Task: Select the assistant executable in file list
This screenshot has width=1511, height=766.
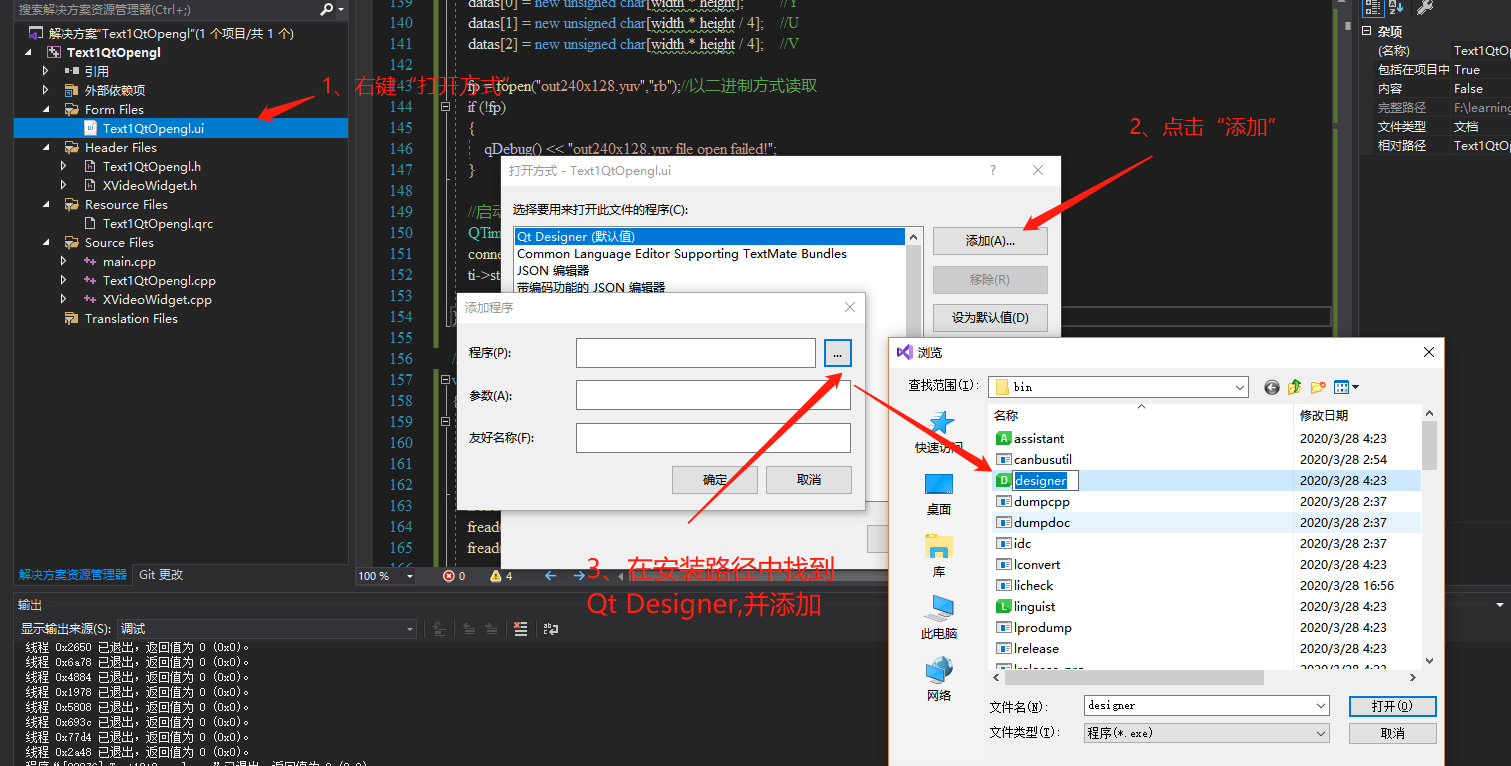Action: click(1030, 438)
